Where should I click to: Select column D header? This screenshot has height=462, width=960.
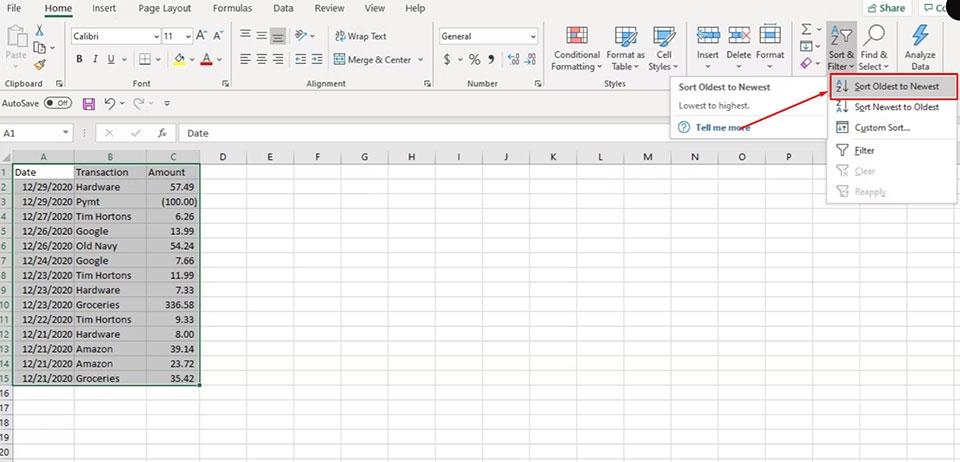223,157
